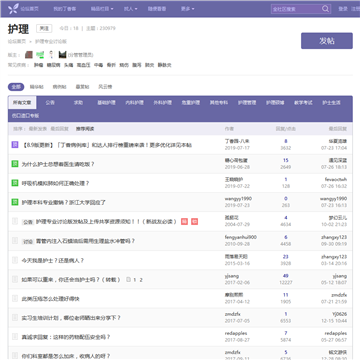Select the 公告 category tab
Viewport: 360px width, 360px height.
pyautogui.click(x=50, y=103)
